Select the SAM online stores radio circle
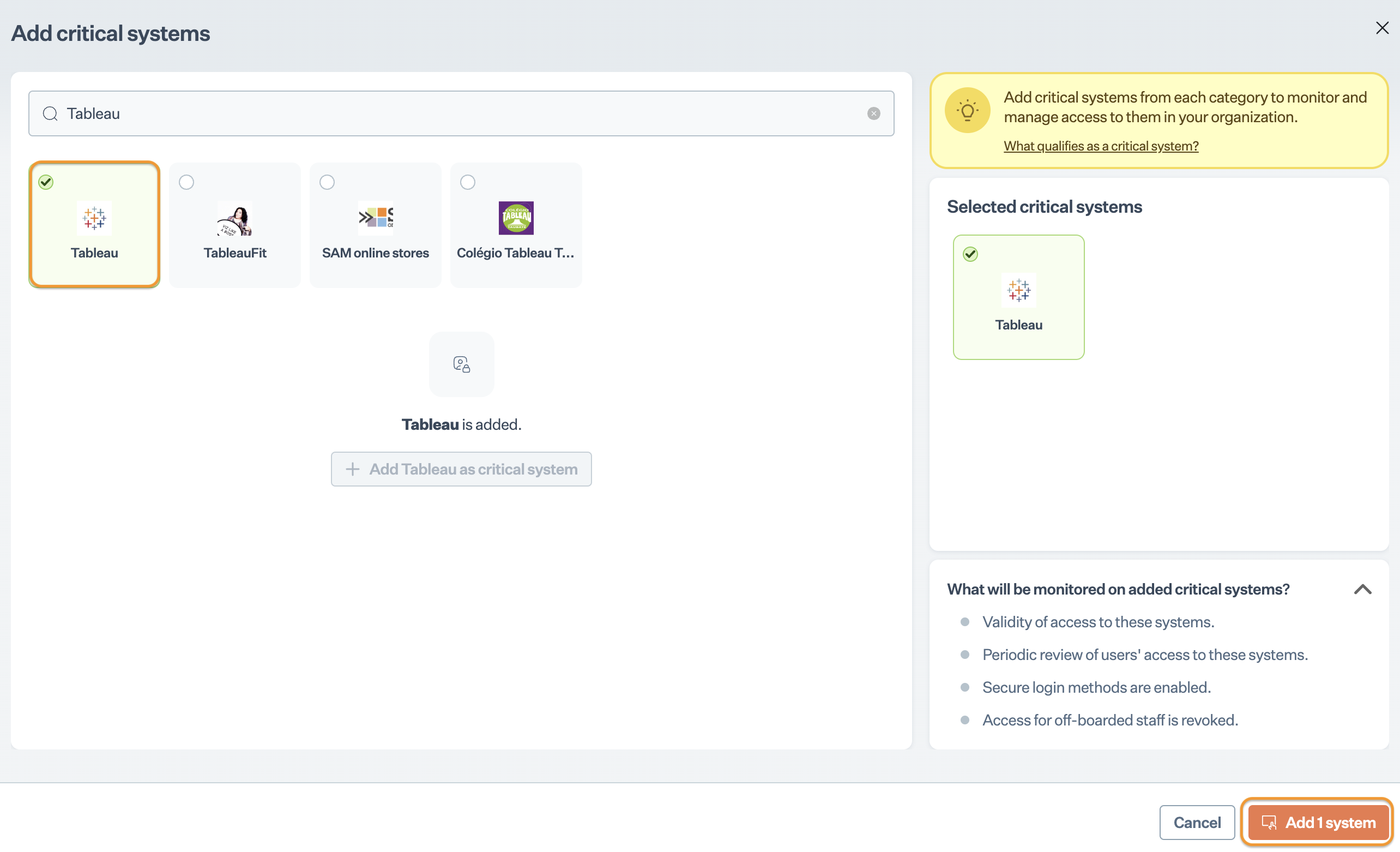The width and height of the screenshot is (1400, 852). [x=327, y=182]
